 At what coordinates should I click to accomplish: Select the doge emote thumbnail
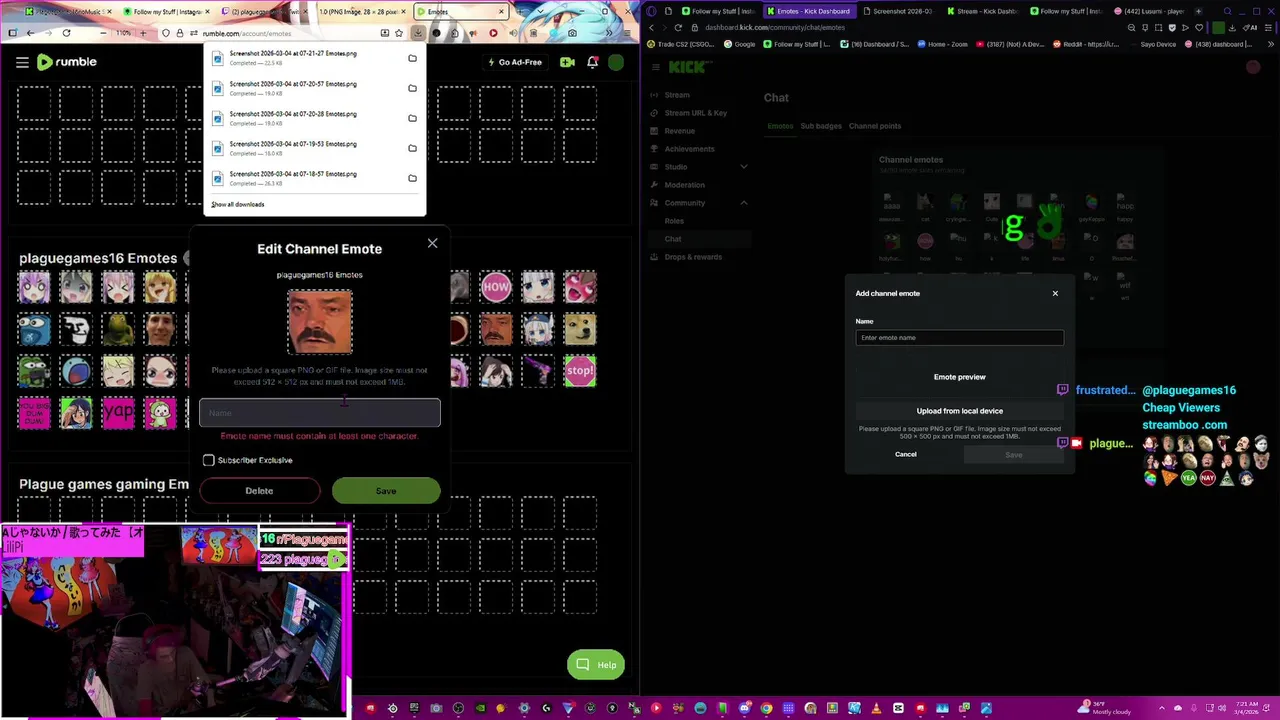(580, 329)
